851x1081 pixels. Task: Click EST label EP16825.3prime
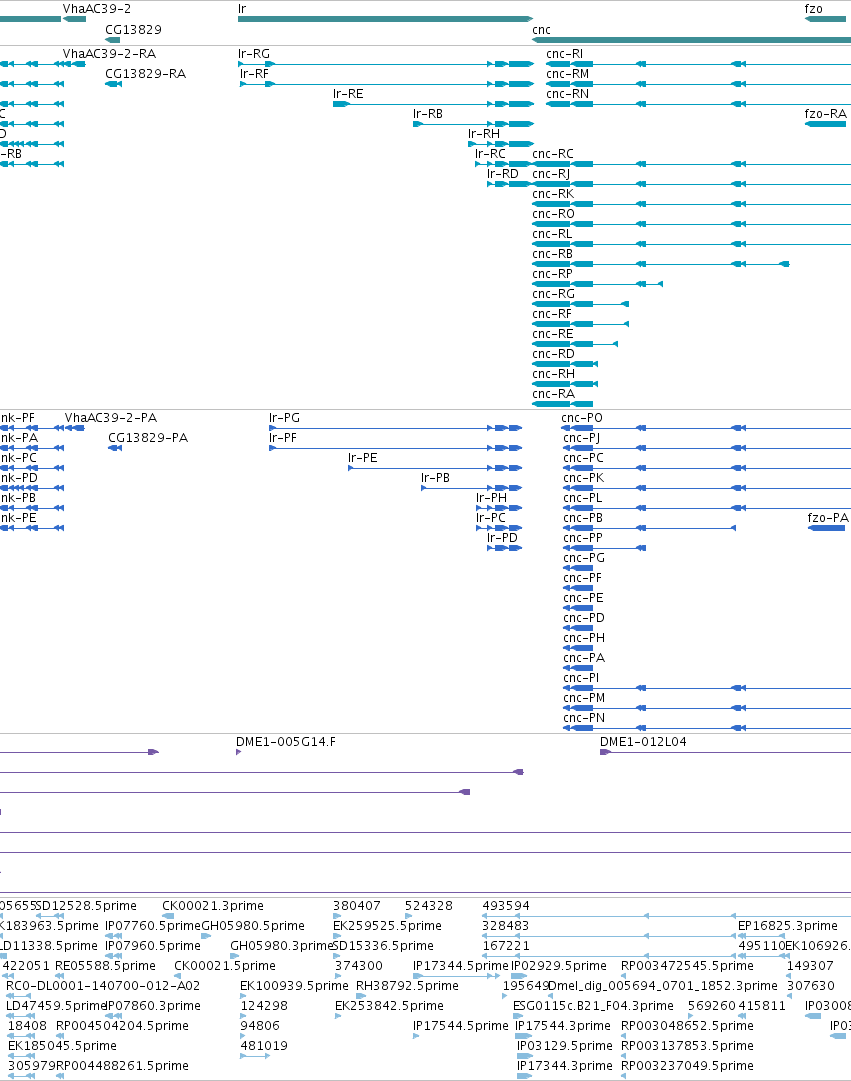pyautogui.click(x=788, y=926)
